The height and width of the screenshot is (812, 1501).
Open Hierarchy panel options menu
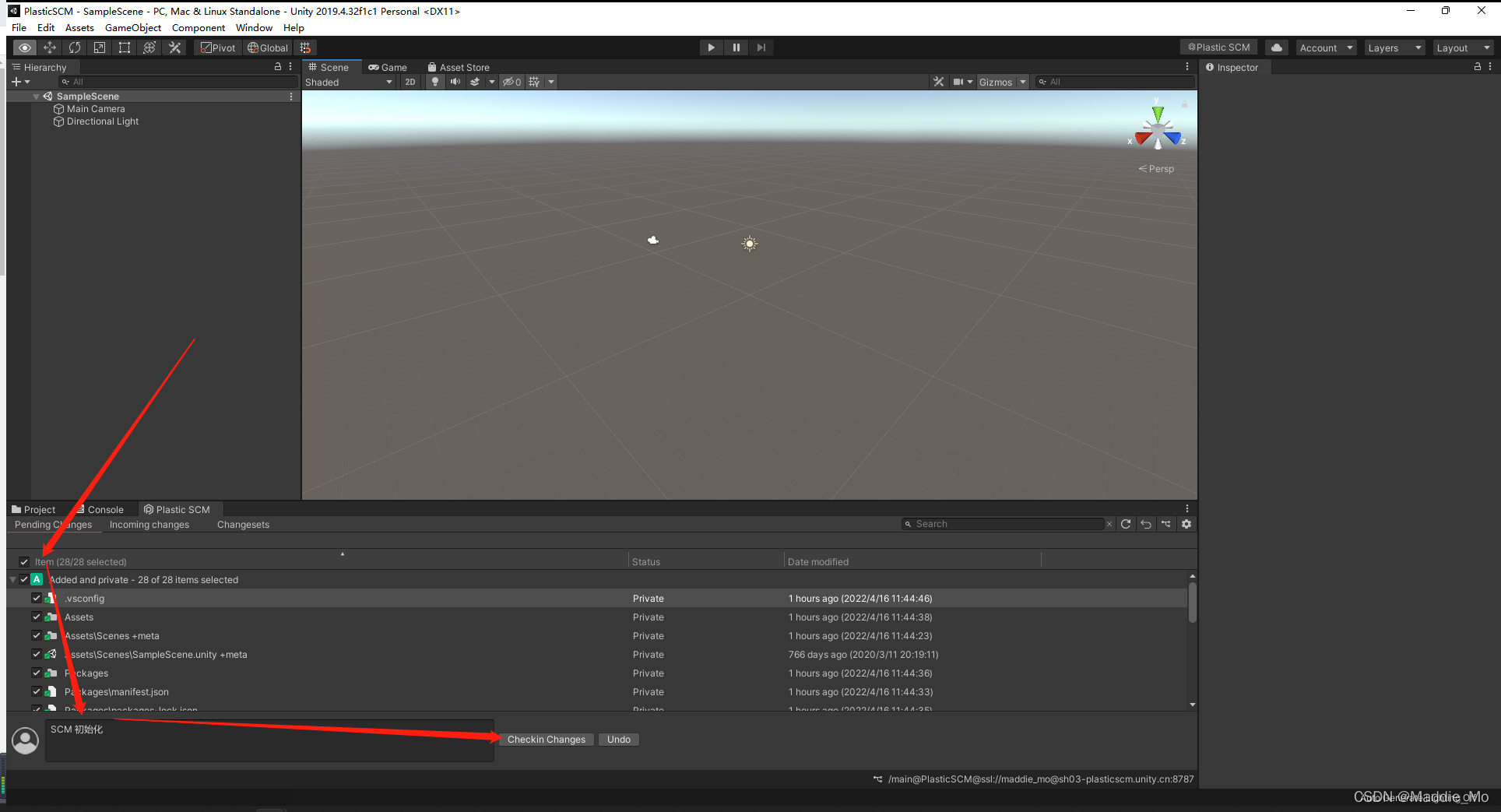click(290, 67)
